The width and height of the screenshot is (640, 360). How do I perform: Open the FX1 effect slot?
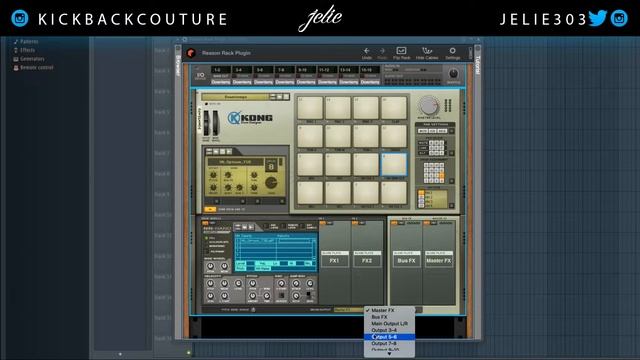[x=335, y=260]
